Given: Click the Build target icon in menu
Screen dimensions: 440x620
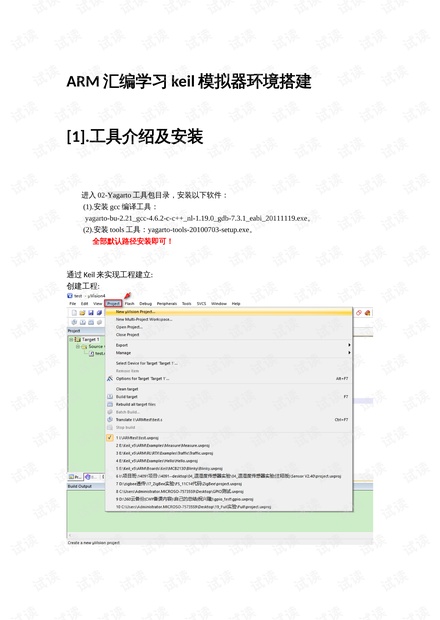Looking at the screenshot, I should [x=110, y=397].
